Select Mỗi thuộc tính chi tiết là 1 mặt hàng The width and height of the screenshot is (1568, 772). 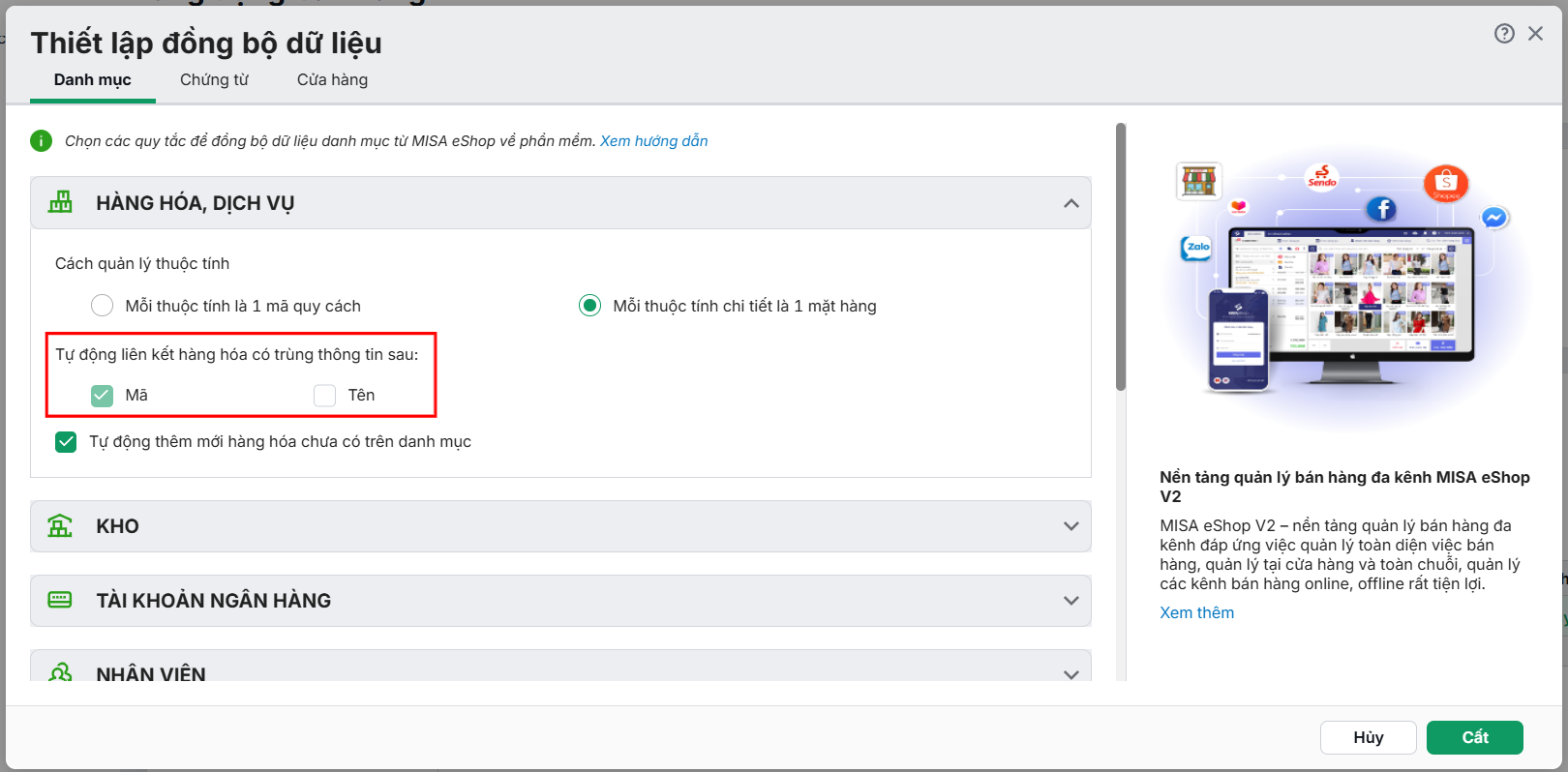coord(589,306)
